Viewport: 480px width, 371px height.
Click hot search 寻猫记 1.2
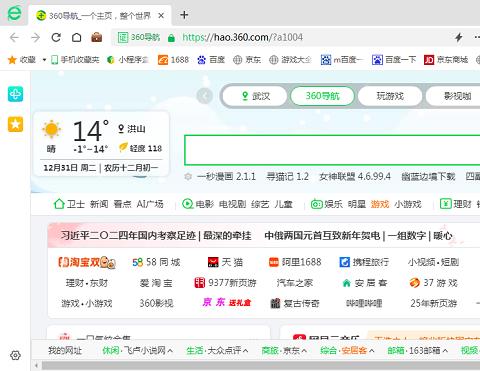click(x=287, y=176)
